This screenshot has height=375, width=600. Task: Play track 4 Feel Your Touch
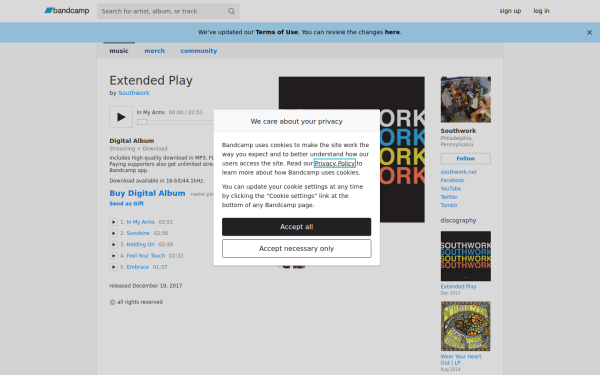coord(113,256)
